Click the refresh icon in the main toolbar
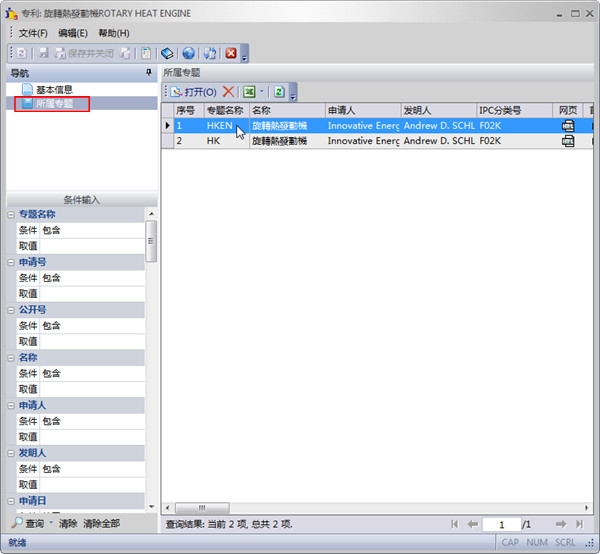 coord(22,53)
